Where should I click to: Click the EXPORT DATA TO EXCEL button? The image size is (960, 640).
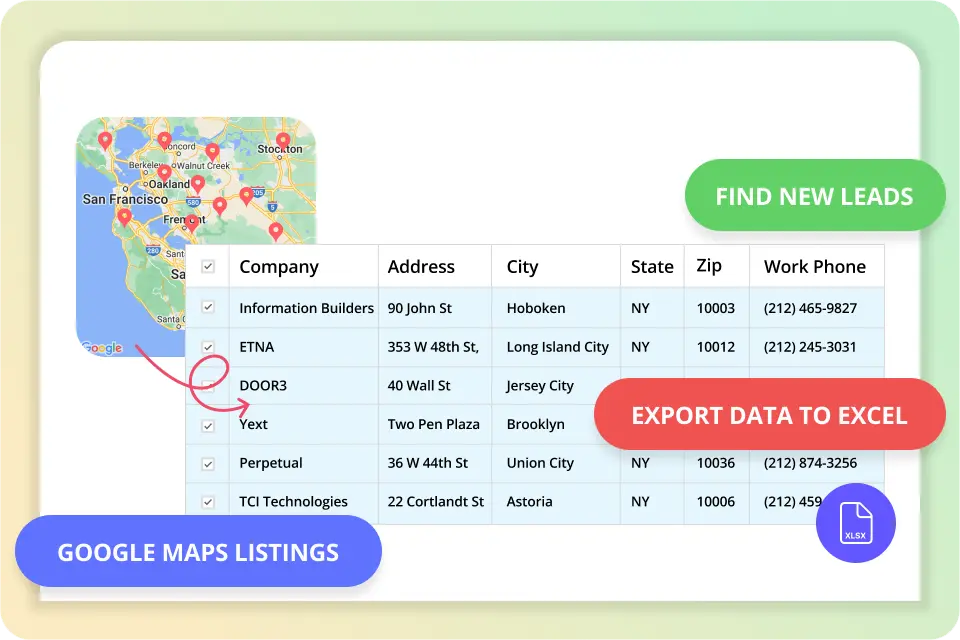pyautogui.click(x=770, y=415)
